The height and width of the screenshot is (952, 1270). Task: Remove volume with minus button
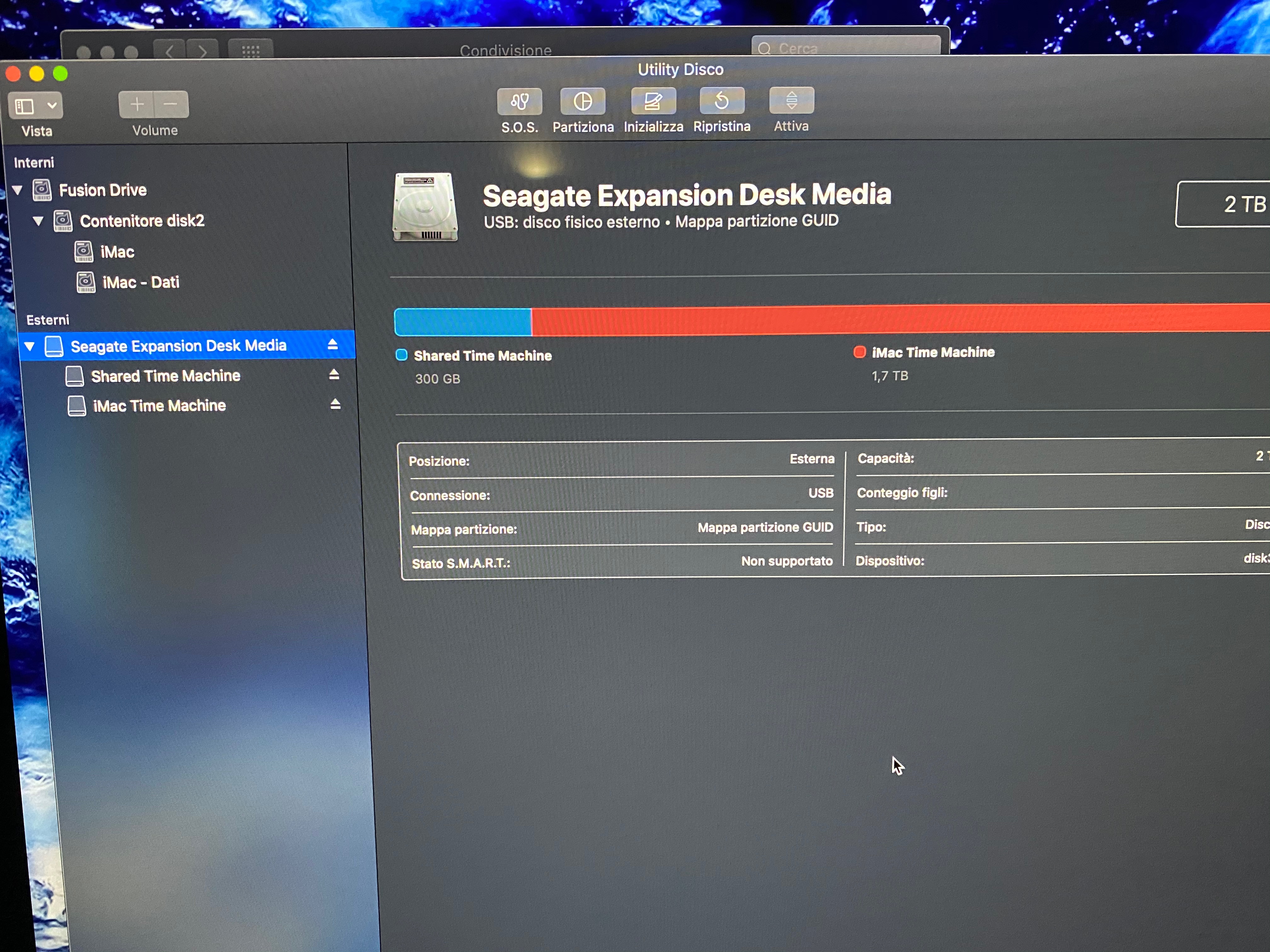[170, 105]
